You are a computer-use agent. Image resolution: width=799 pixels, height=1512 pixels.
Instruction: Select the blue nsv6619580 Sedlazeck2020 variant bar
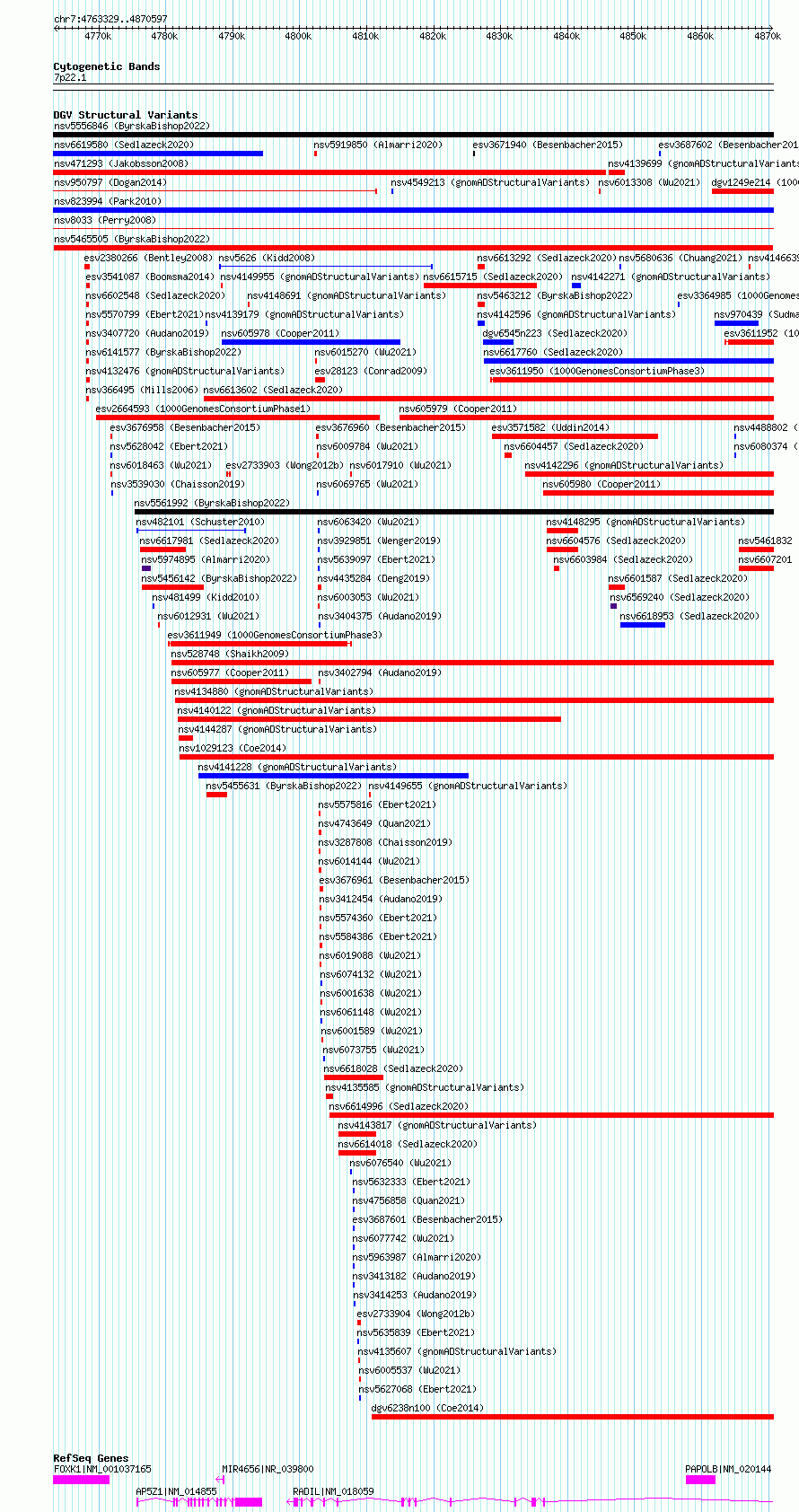point(158,154)
